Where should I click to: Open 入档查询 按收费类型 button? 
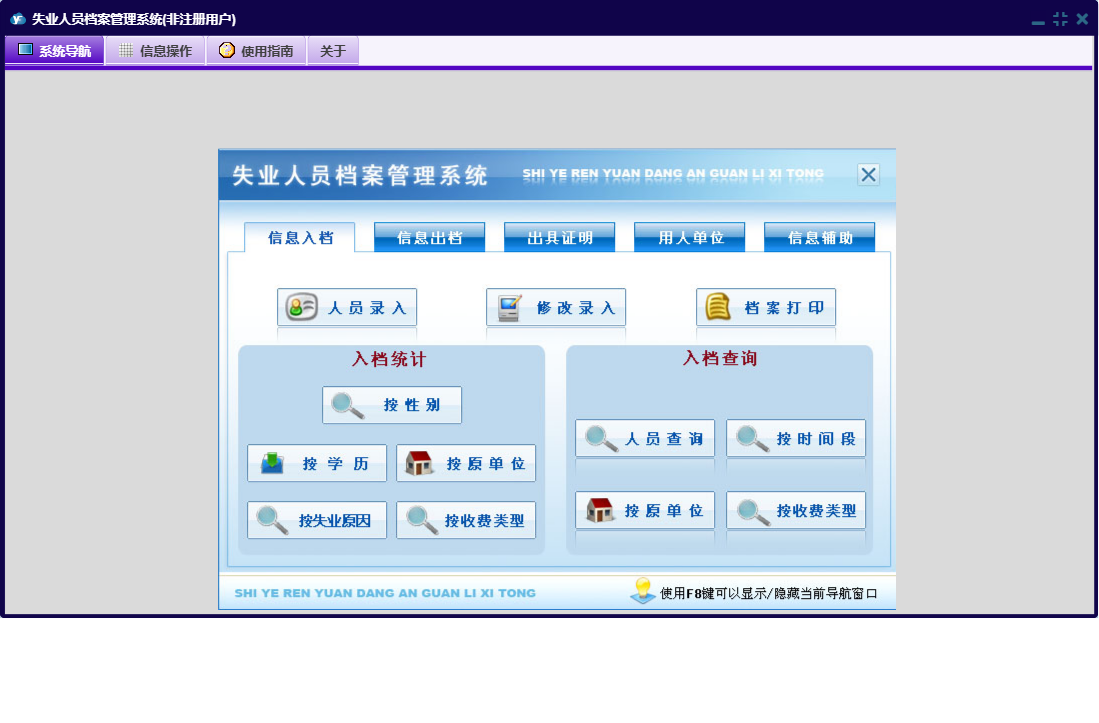796,510
